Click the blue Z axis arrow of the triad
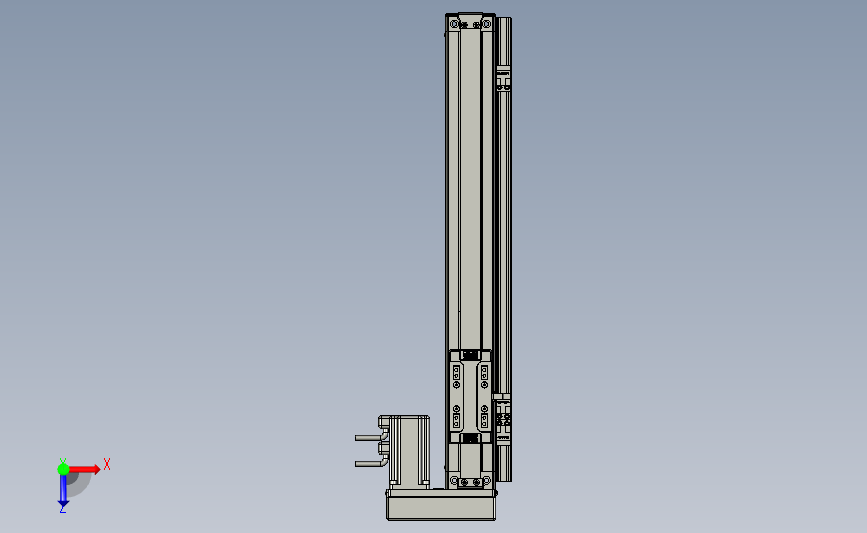The height and width of the screenshot is (533, 867). click(63, 491)
